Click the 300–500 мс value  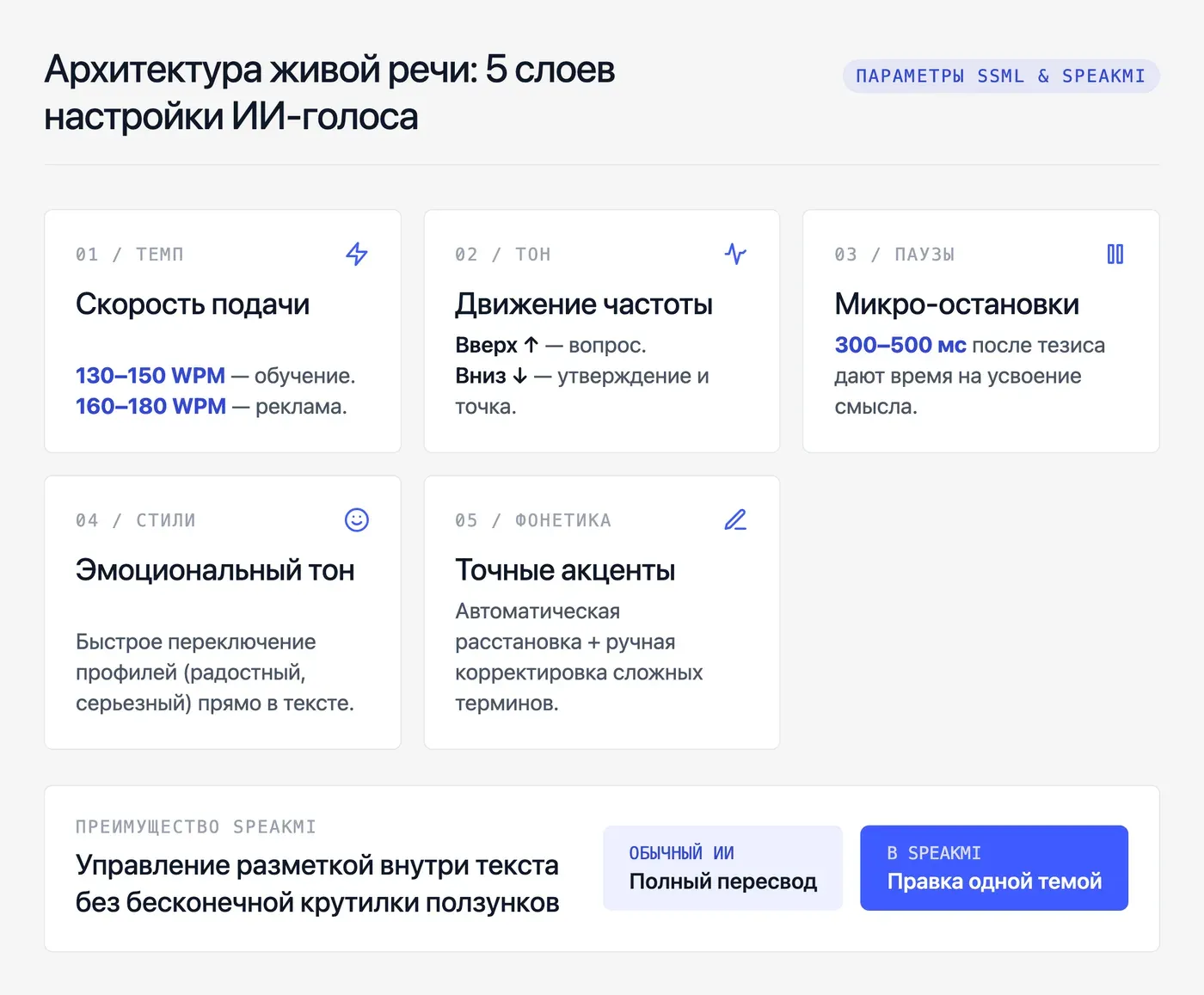click(900, 345)
